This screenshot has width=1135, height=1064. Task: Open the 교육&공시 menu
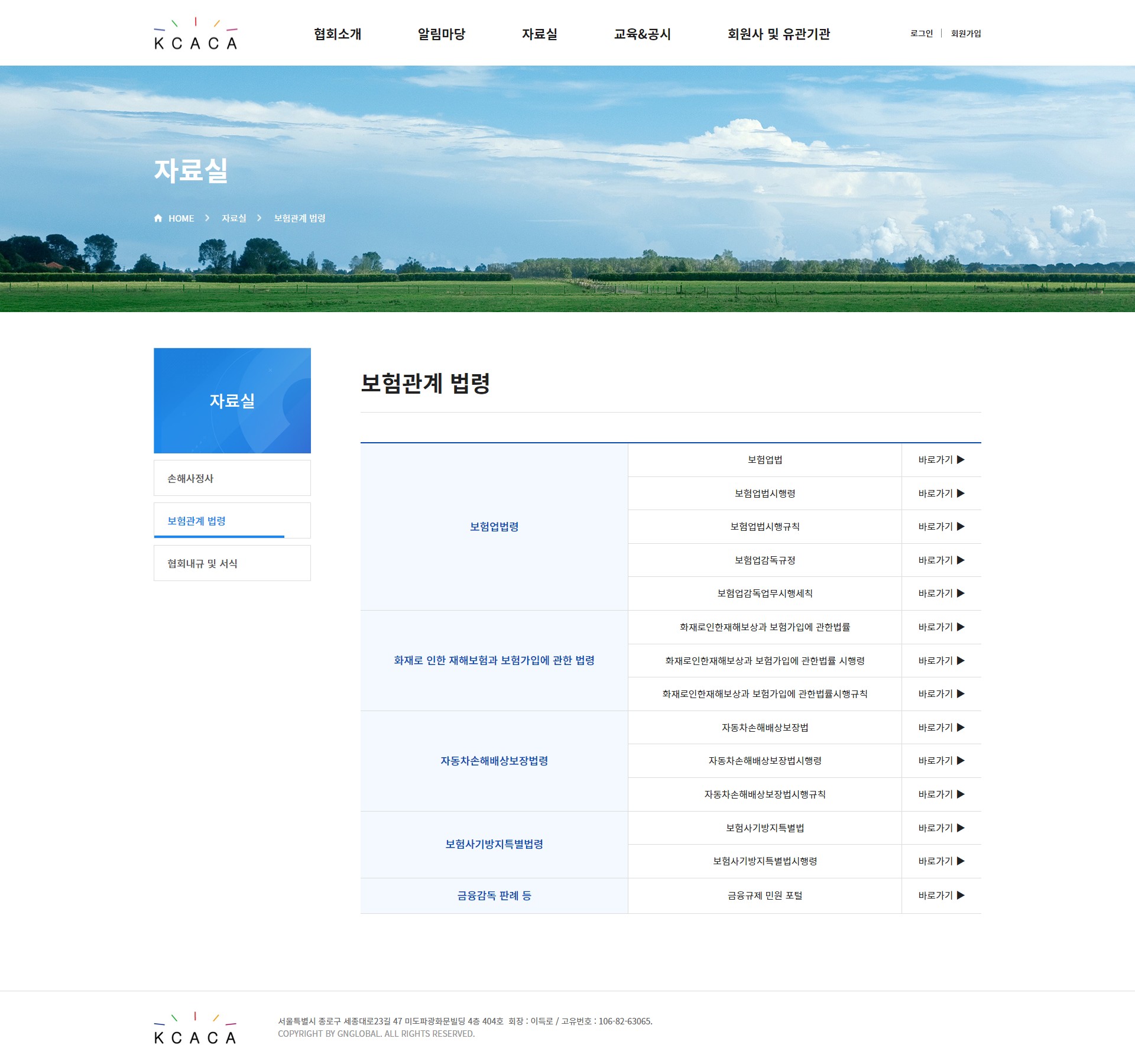643,34
